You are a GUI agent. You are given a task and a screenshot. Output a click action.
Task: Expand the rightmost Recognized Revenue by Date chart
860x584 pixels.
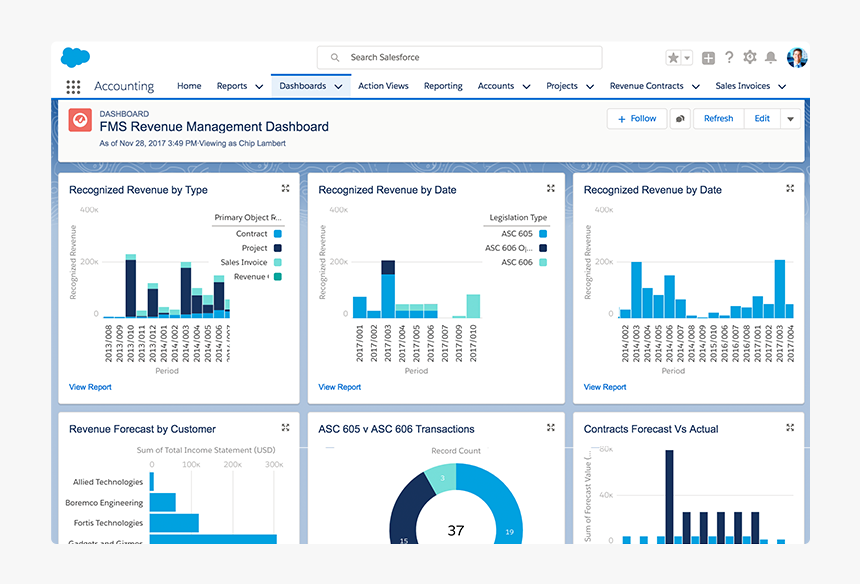click(790, 188)
